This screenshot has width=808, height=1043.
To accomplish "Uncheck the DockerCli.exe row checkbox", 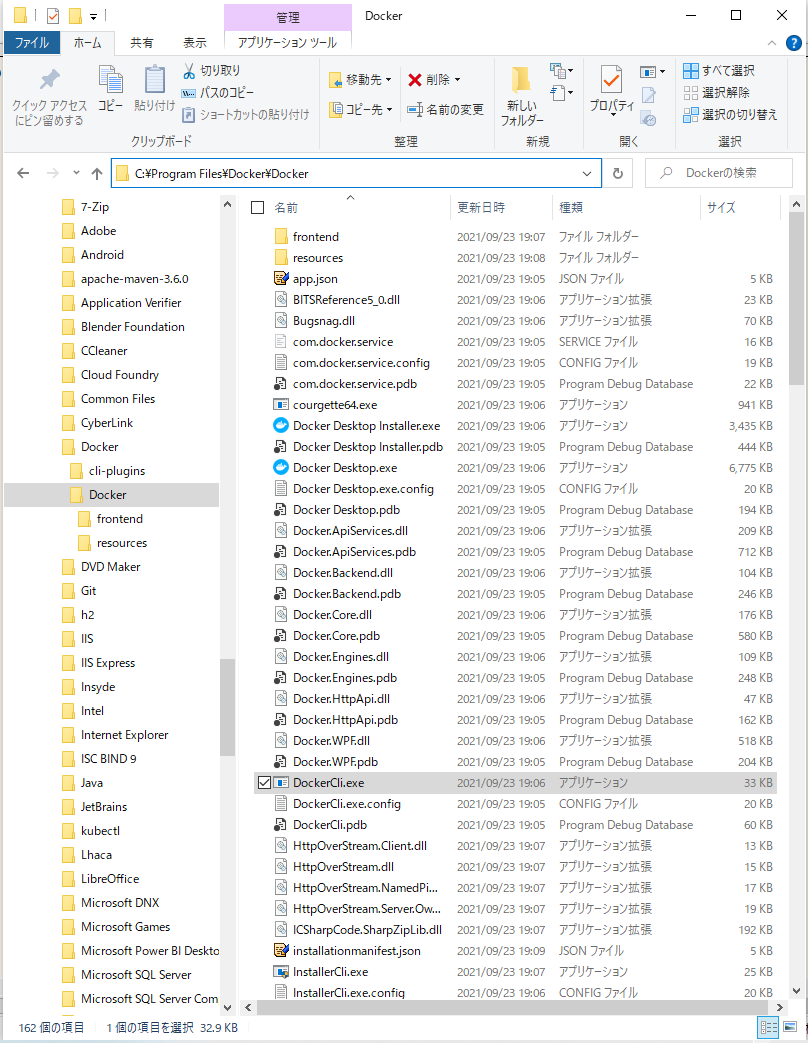I will click(x=263, y=783).
